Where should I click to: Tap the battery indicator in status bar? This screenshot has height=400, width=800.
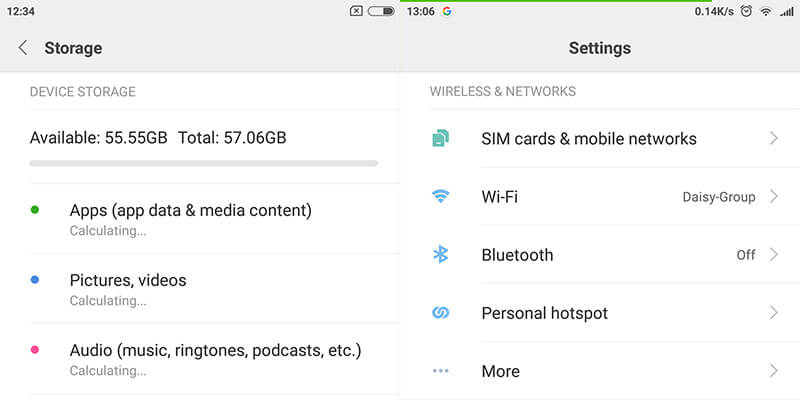[x=381, y=11]
